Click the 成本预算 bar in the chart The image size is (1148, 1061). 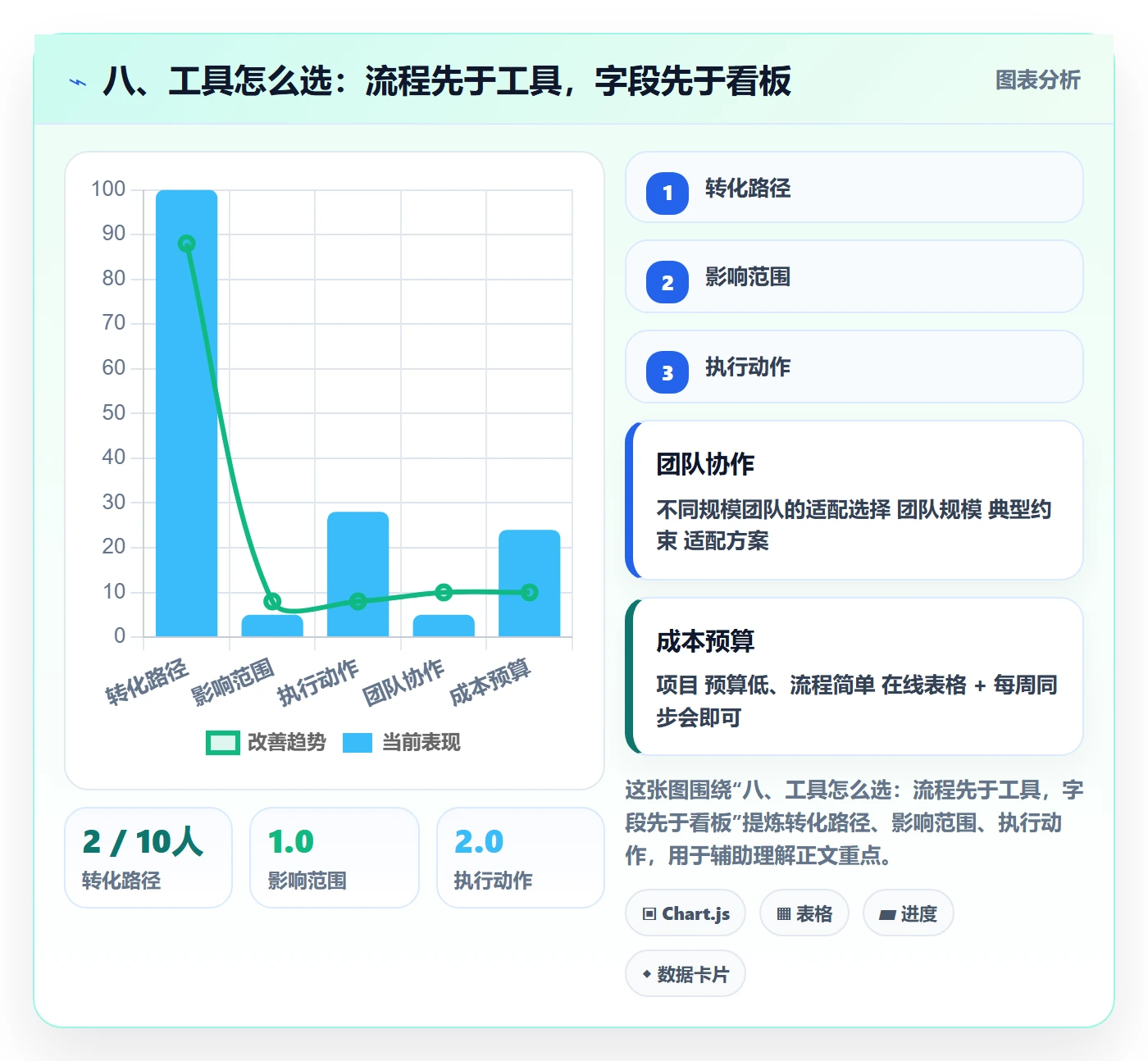(x=530, y=583)
